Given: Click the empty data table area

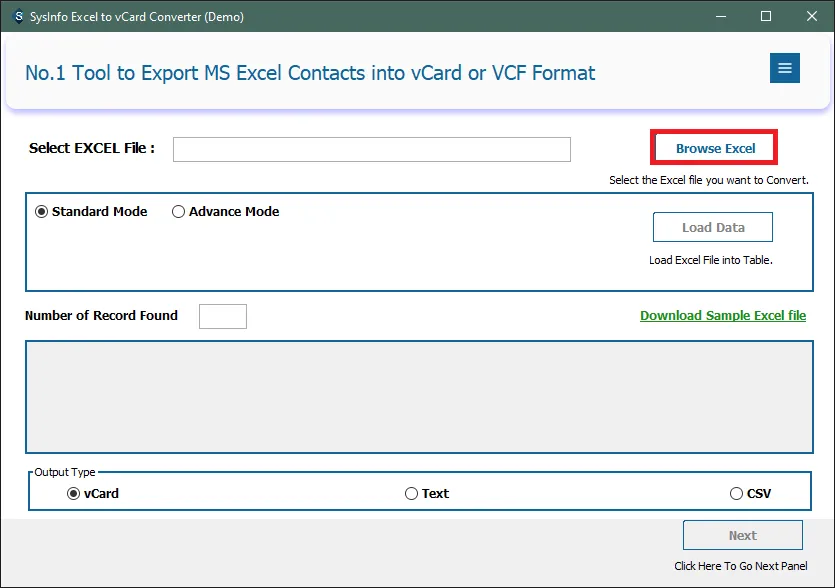Looking at the screenshot, I should pyautogui.click(x=418, y=397).
